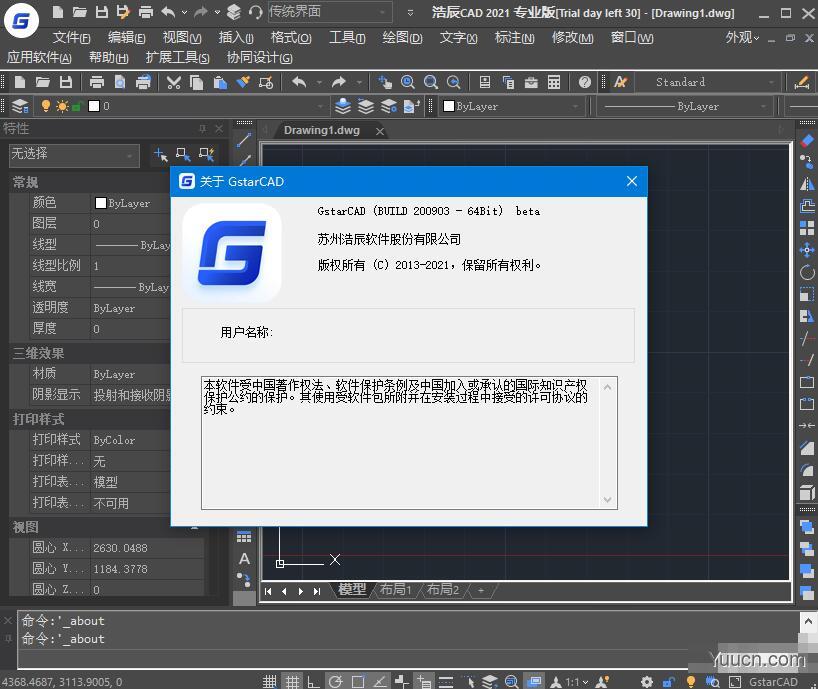The image size is (818, 689).
Task: Toggle grid display in the status bar
Action: 294,679
